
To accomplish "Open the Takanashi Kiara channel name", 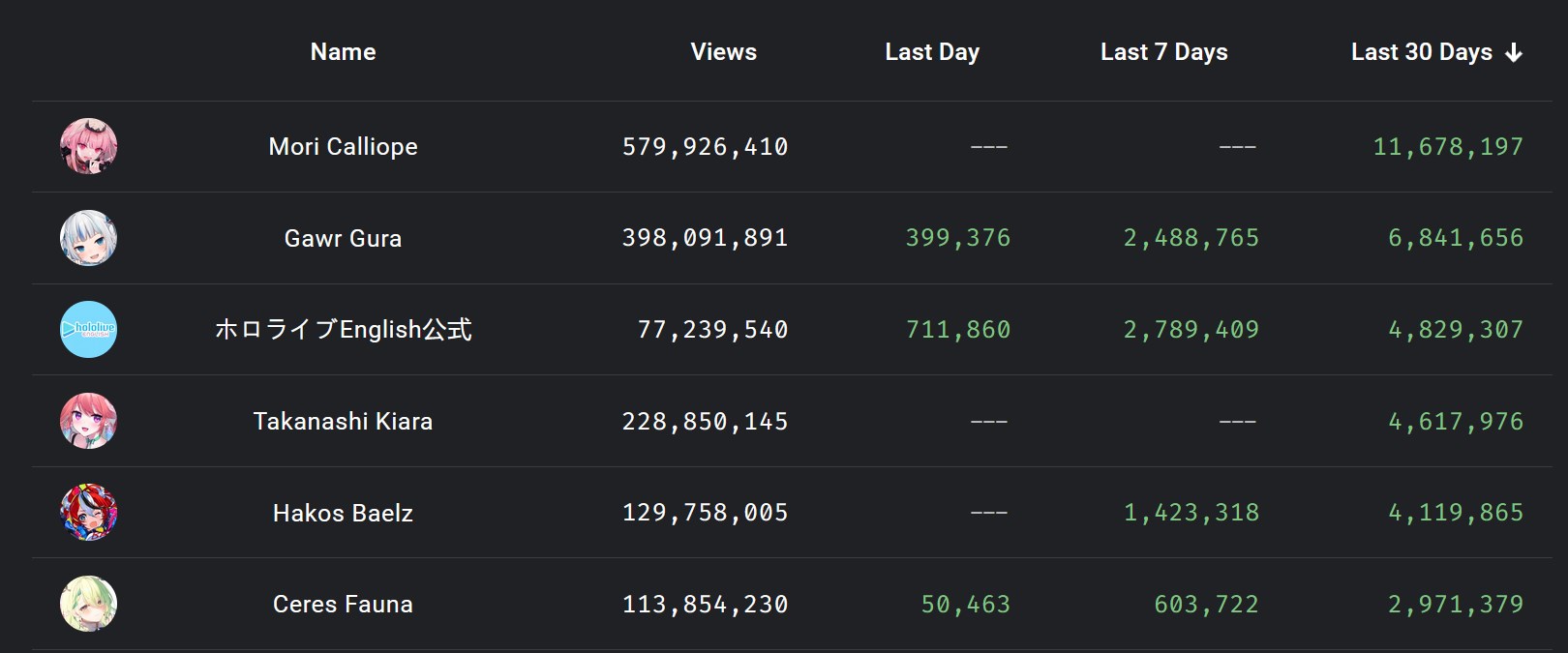I will point(343,421).
